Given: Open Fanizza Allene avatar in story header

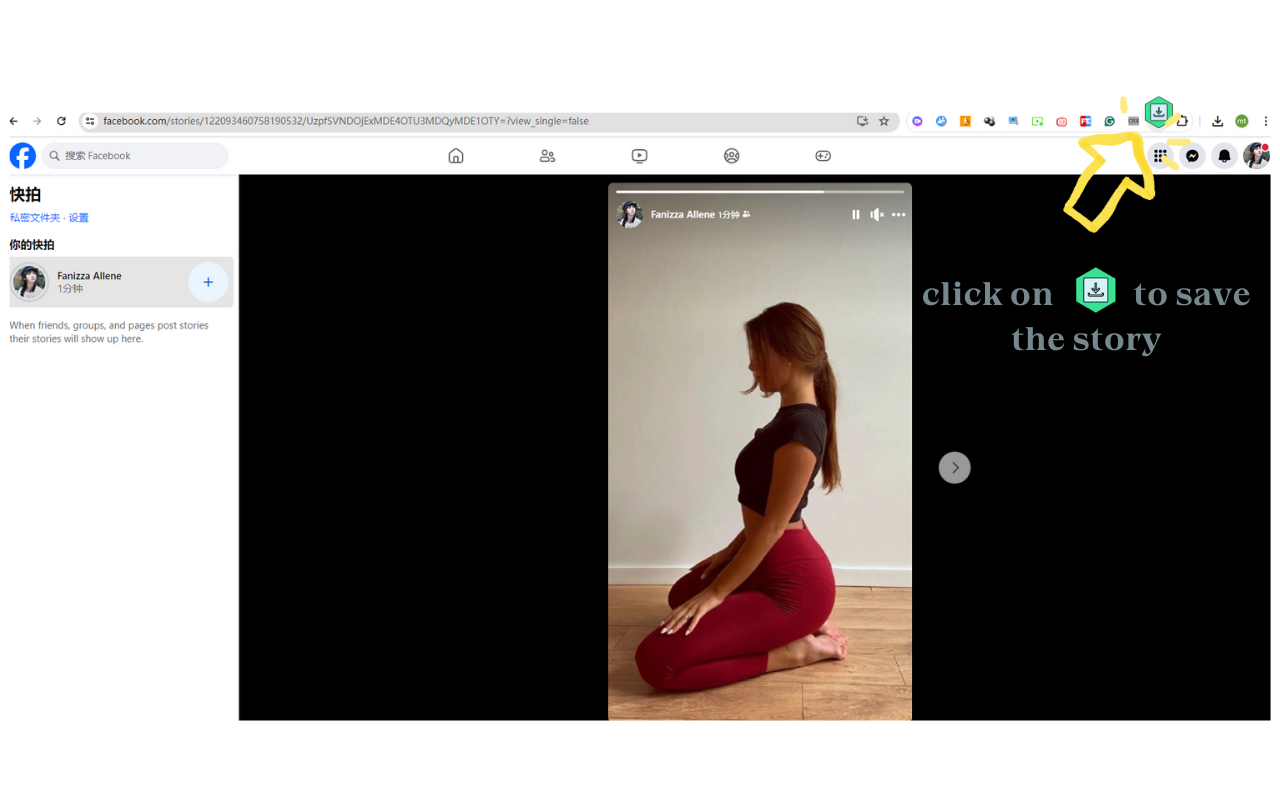Looking at the screenshot, I should (x=630, y=214).
